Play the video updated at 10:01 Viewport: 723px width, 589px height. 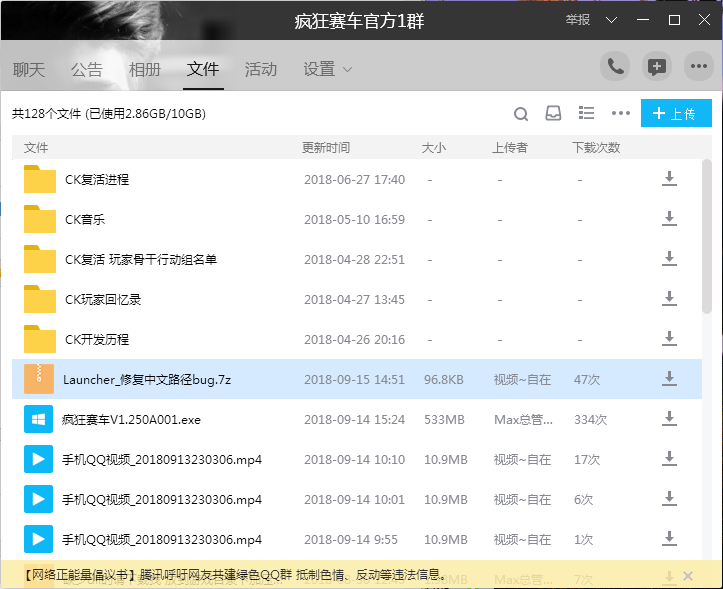click(38, 499)
